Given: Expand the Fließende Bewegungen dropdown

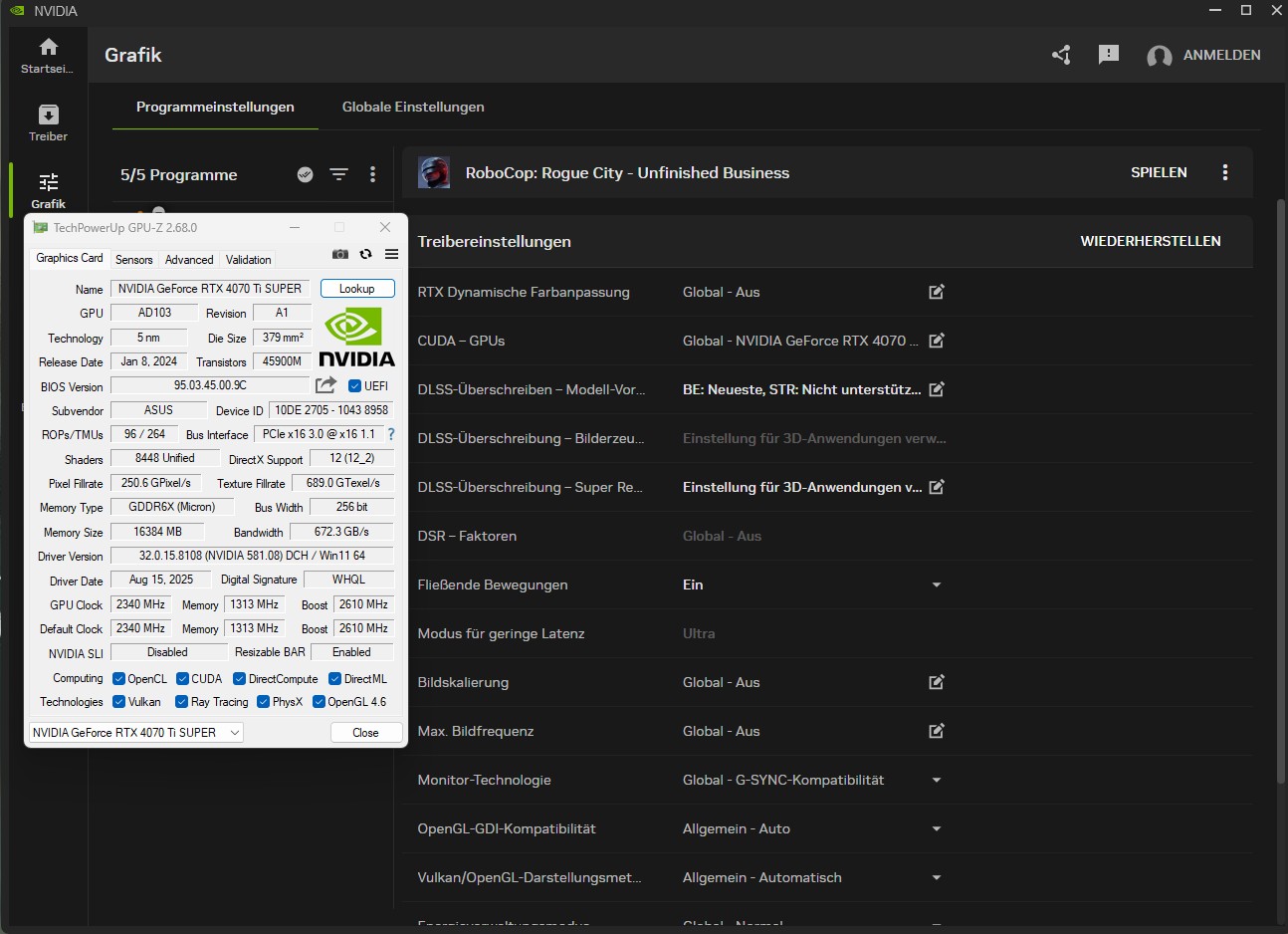Looking at the screenshot, I should [937, 584].
